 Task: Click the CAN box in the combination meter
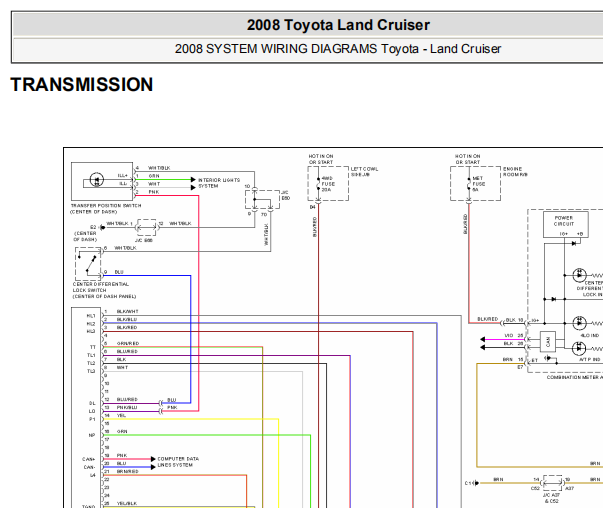click(x=548, y=341)
